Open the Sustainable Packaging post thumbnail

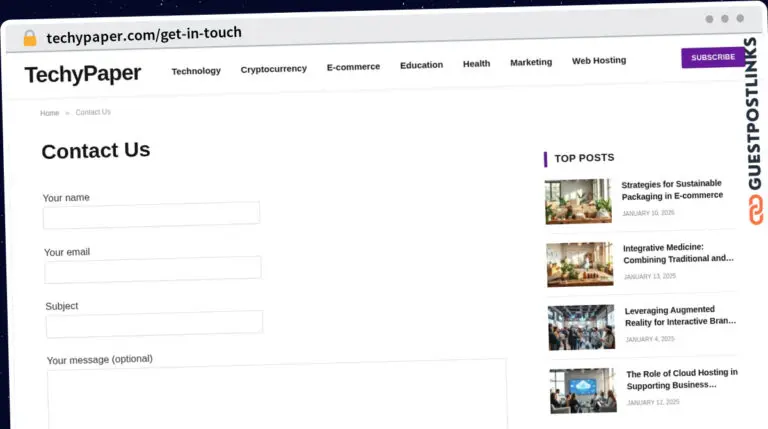tap(578, 201)
